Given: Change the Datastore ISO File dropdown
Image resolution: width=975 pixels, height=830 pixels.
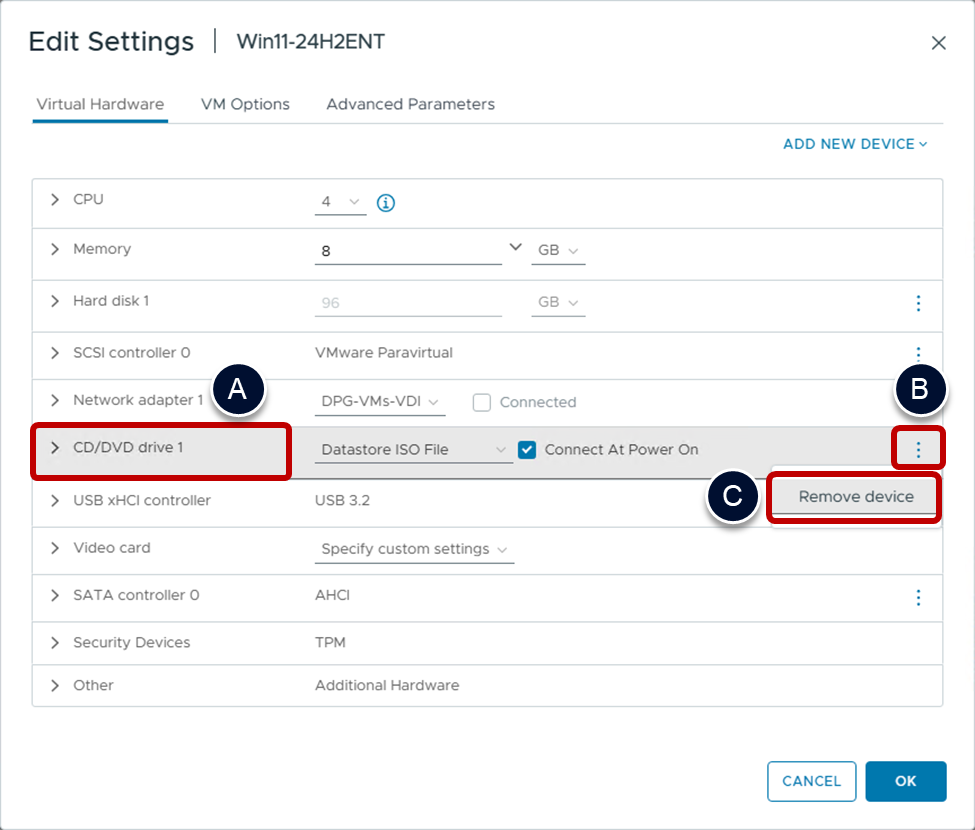Looking at the screenshot, I should [414, 450].
